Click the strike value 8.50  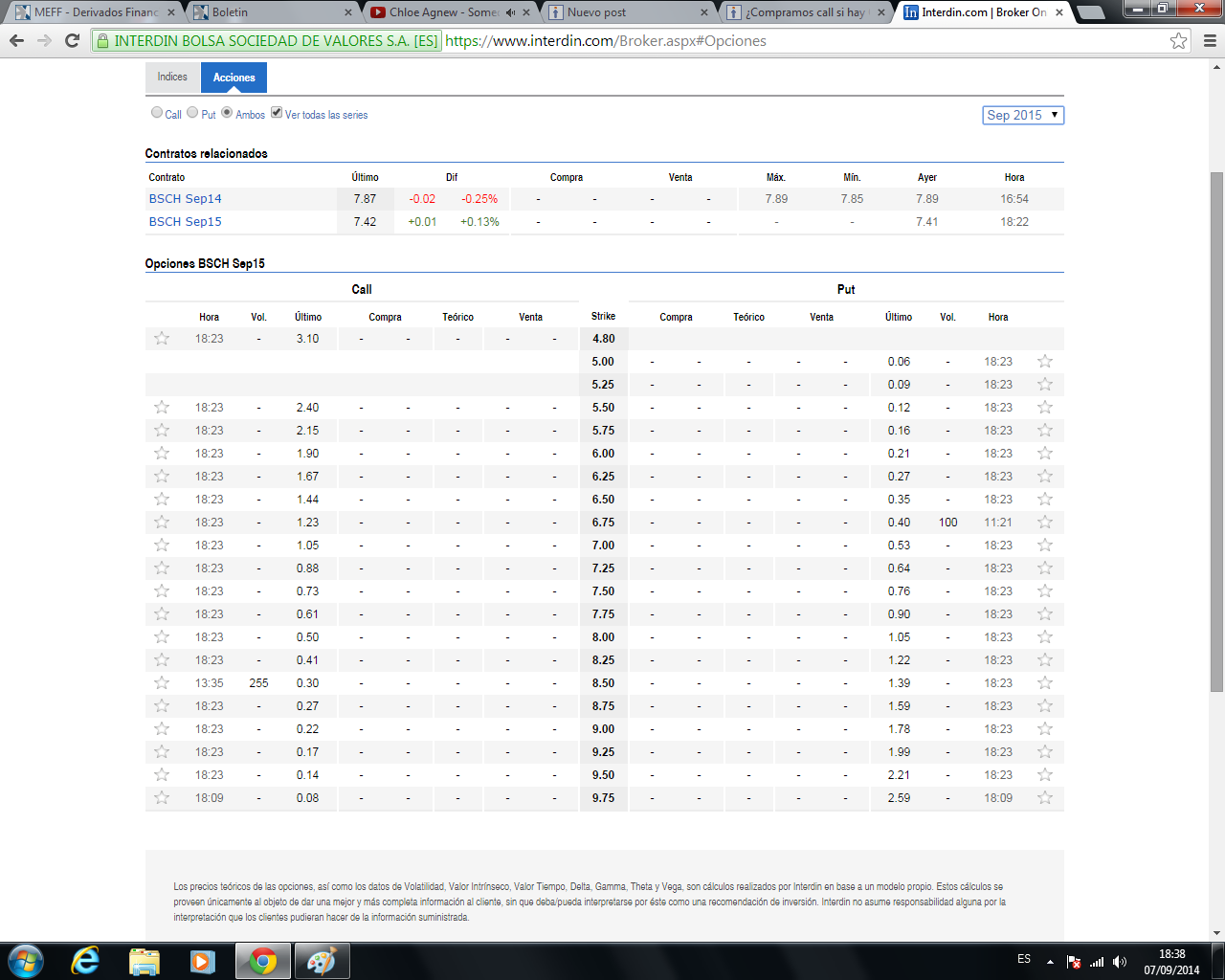tap(603, 682)
